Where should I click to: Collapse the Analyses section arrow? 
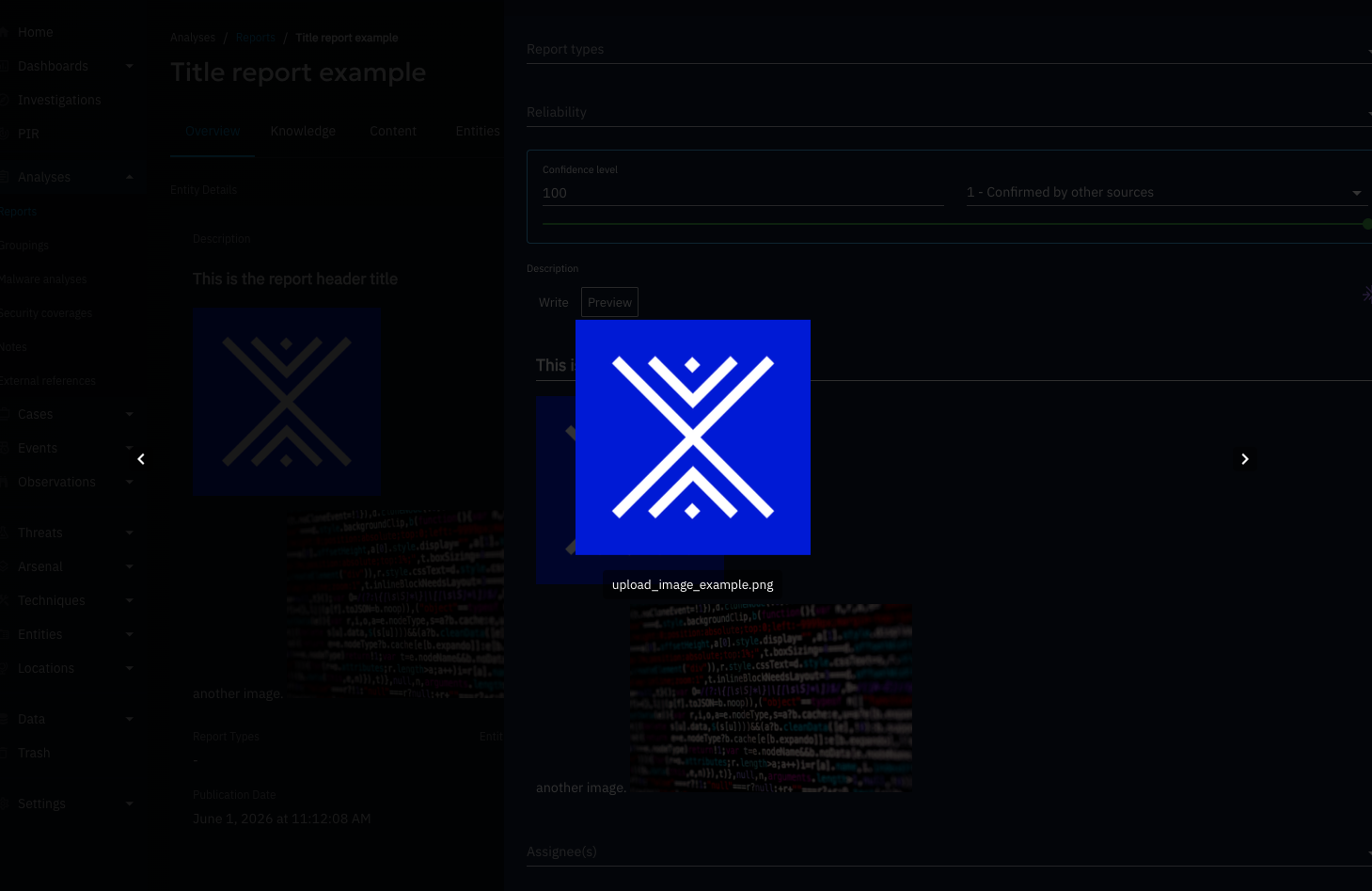pyautogui.click(x=130, y=177)
